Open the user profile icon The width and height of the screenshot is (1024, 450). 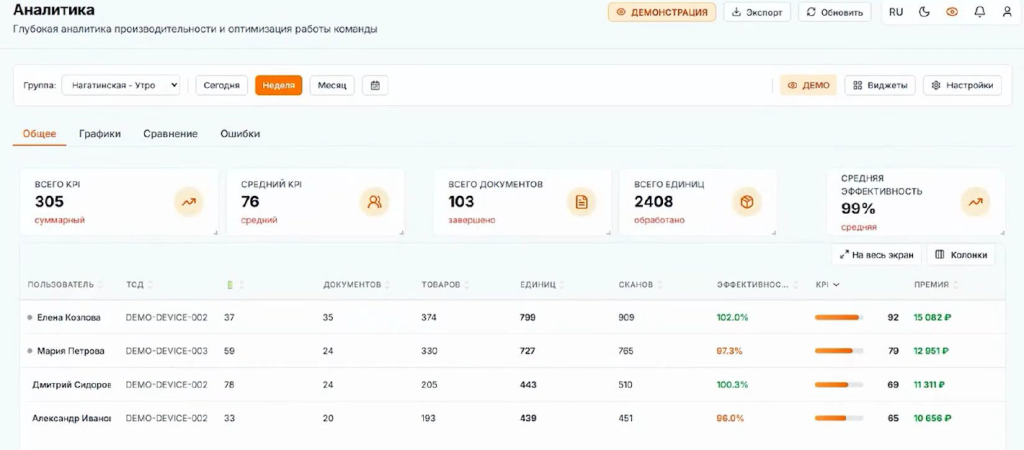point(1007,12)
